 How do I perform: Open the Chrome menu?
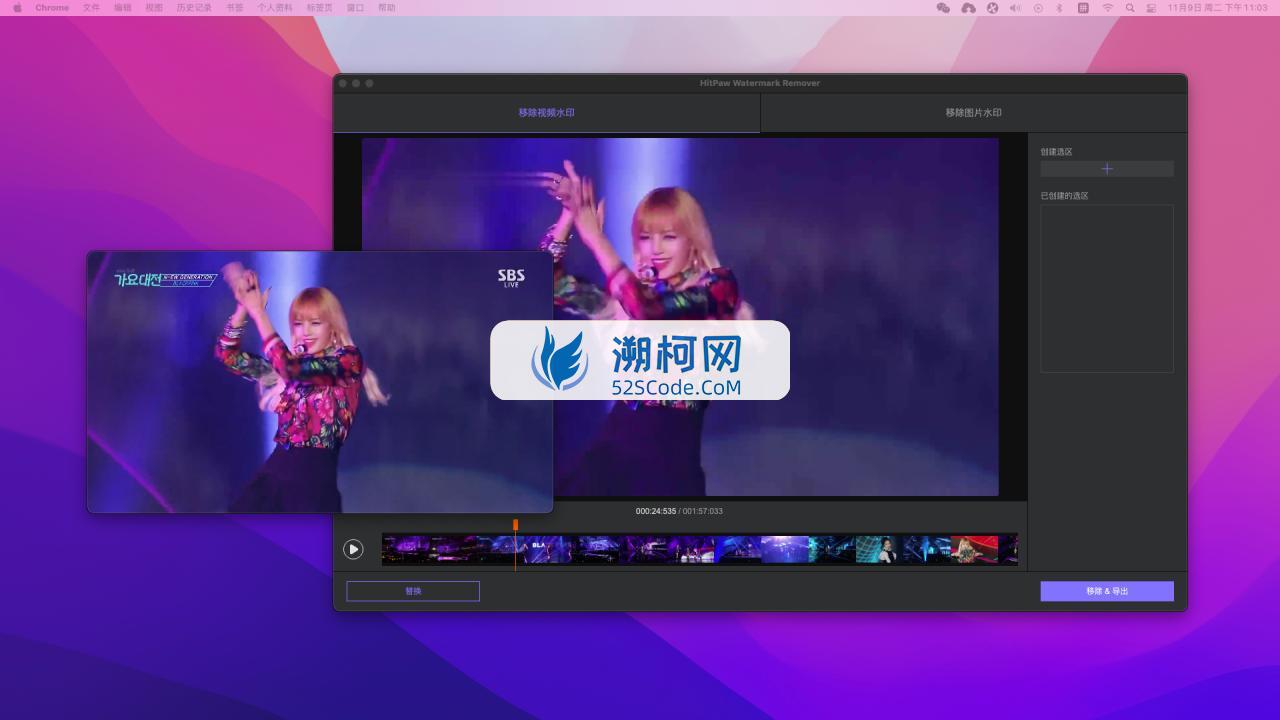coord(52,7)
